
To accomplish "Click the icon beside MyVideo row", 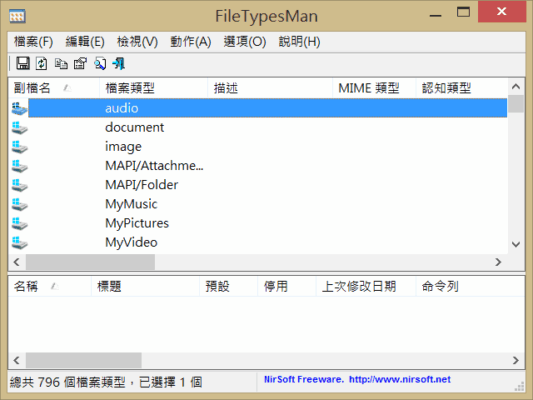I will click(19, 243).
